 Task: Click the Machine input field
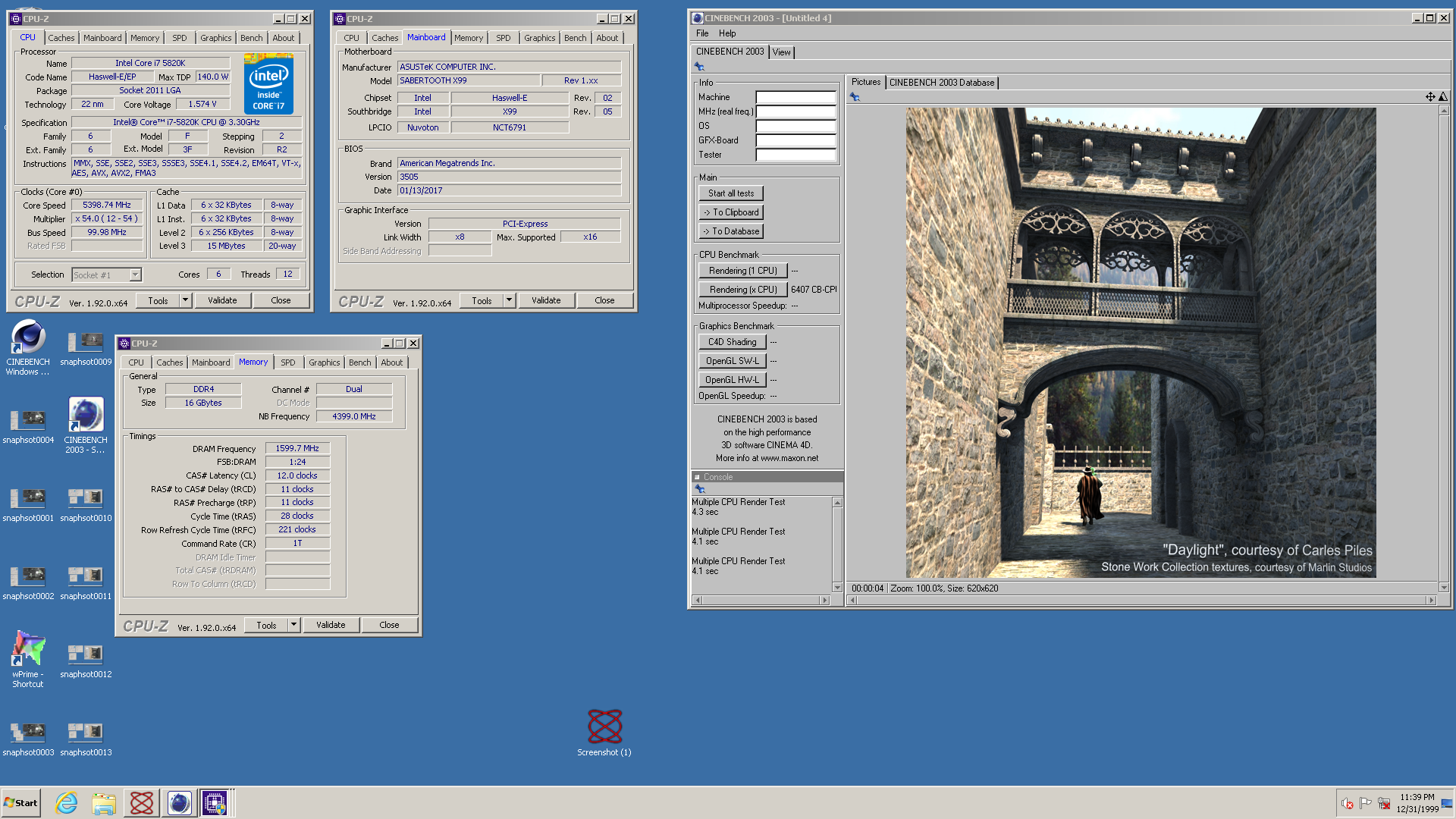[795, 97]
